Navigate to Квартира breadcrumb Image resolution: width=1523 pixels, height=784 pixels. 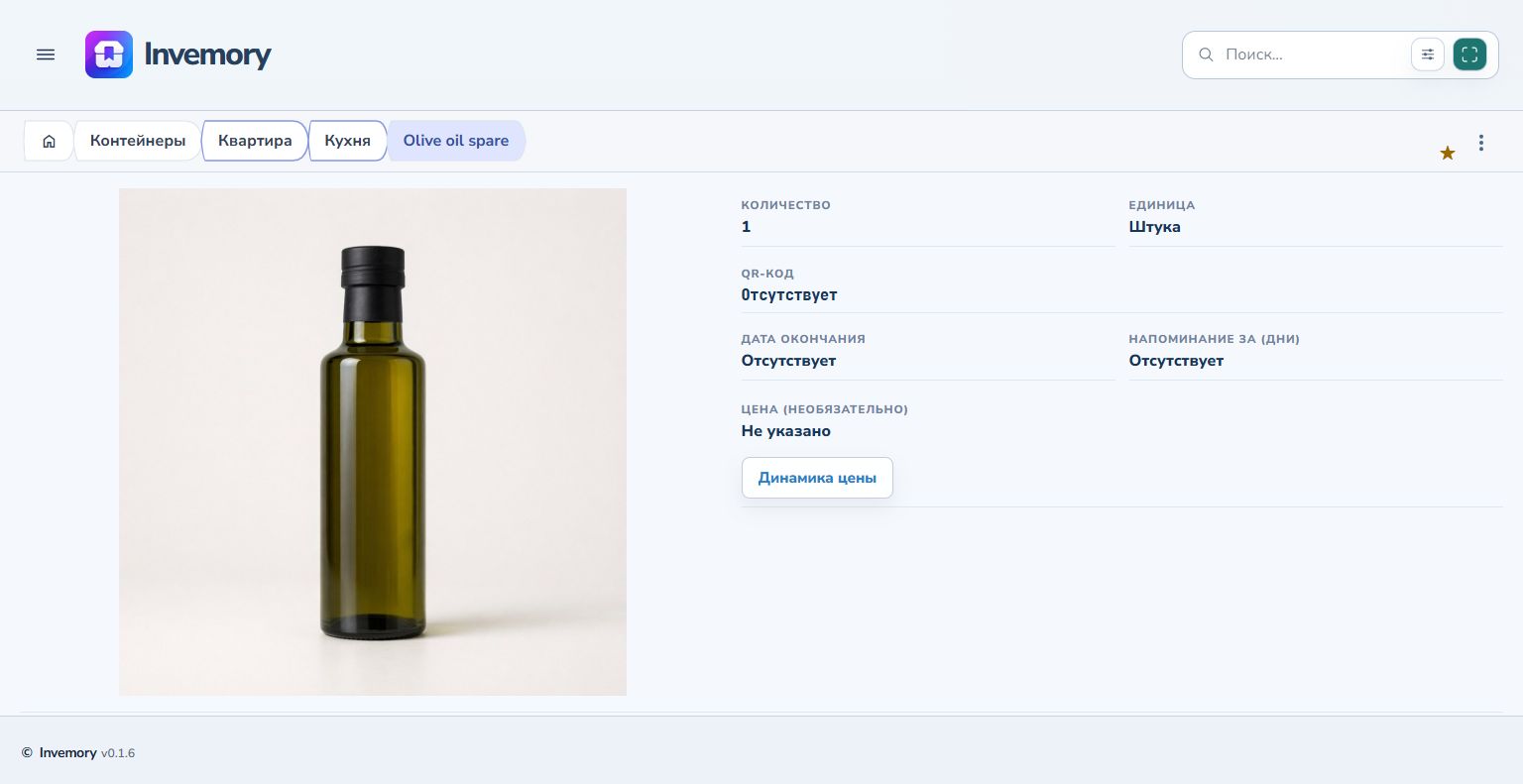[x=255, y=141]
